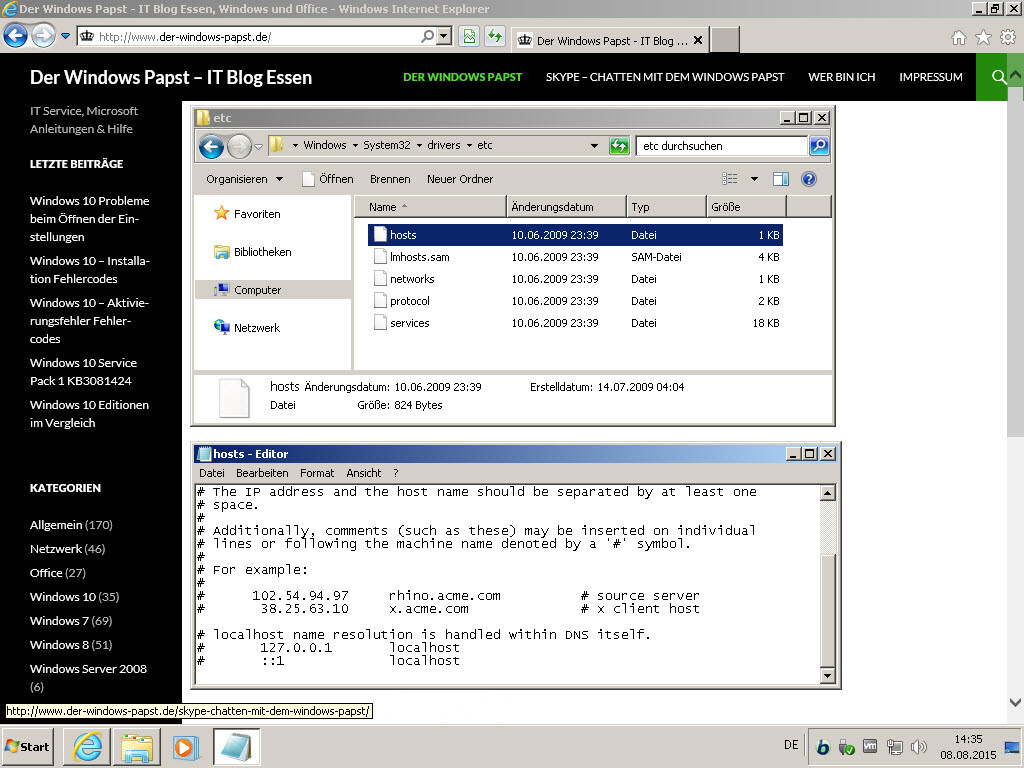Open the Internet Explorer tools gear icon
This screenshot has height=768, width=1024.
[1007, 38]
